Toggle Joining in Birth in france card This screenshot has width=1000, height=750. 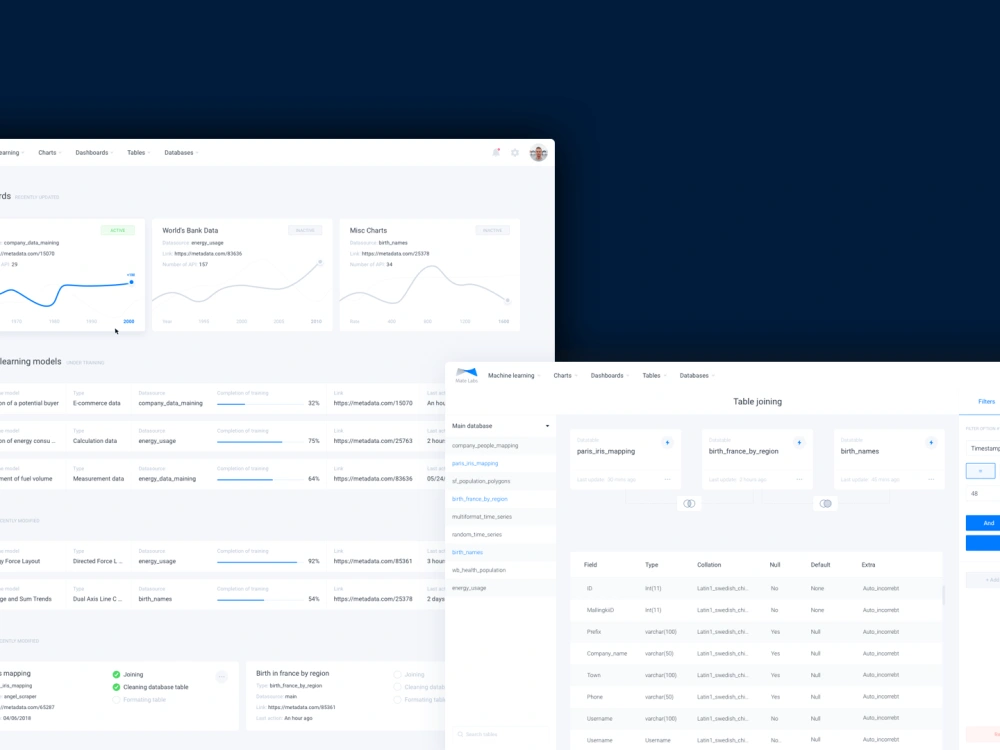click(397, 674)
